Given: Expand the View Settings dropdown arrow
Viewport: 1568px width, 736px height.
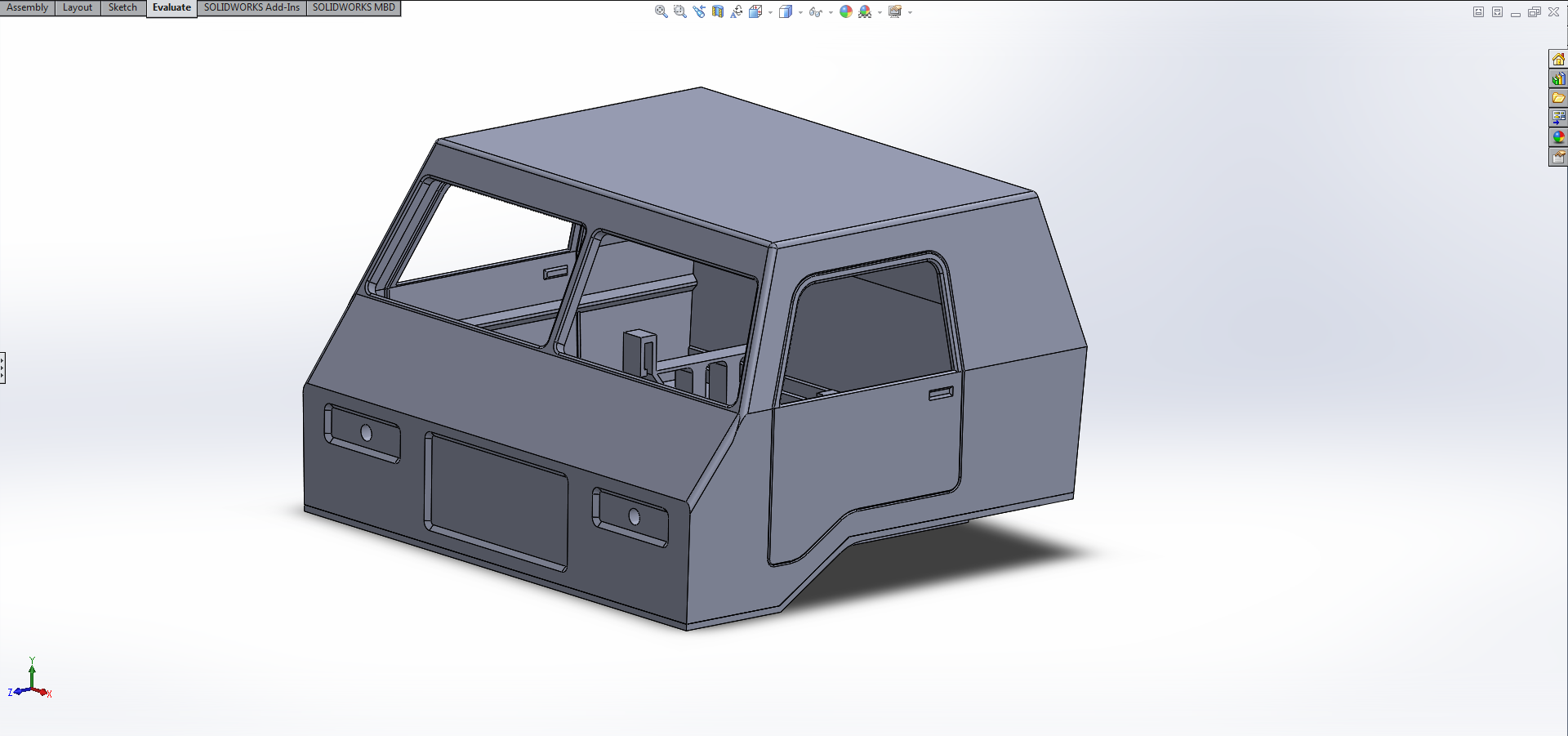Looking at the screenshot, I should [x=910, y=12].
